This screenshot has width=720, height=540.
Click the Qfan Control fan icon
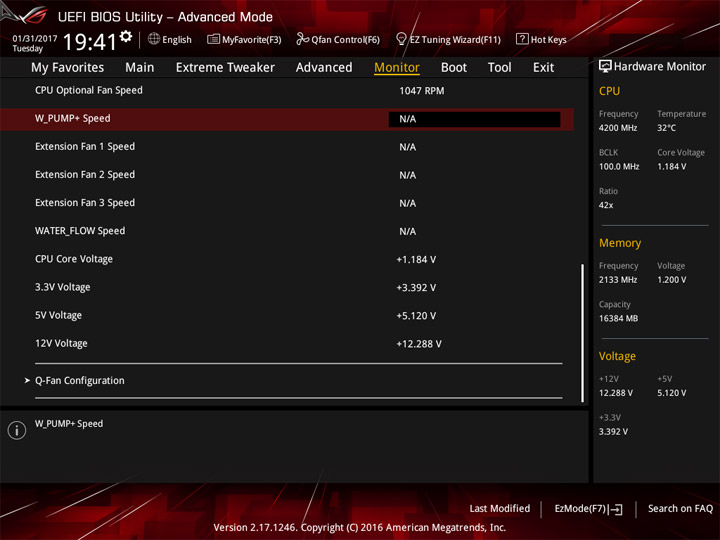(302, 39)
